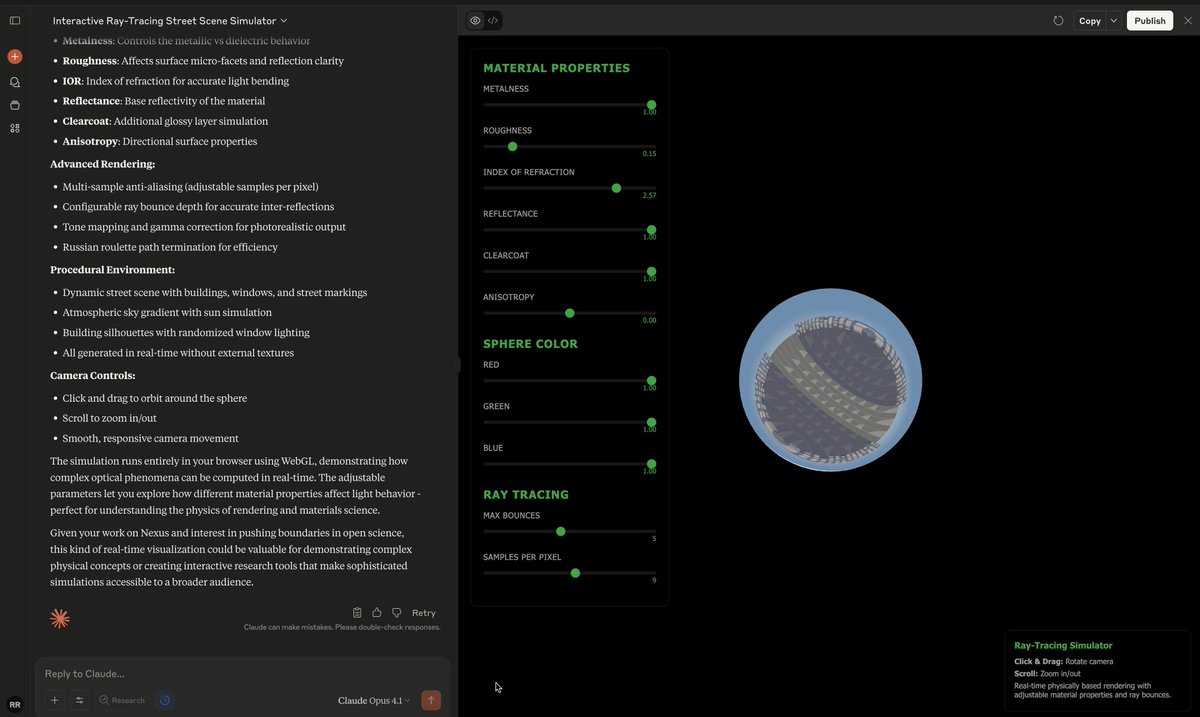The height and width of the screenshot is (717, 1200).
Task: Copy the response with the clipboard icon
Action: coord(357,613)
